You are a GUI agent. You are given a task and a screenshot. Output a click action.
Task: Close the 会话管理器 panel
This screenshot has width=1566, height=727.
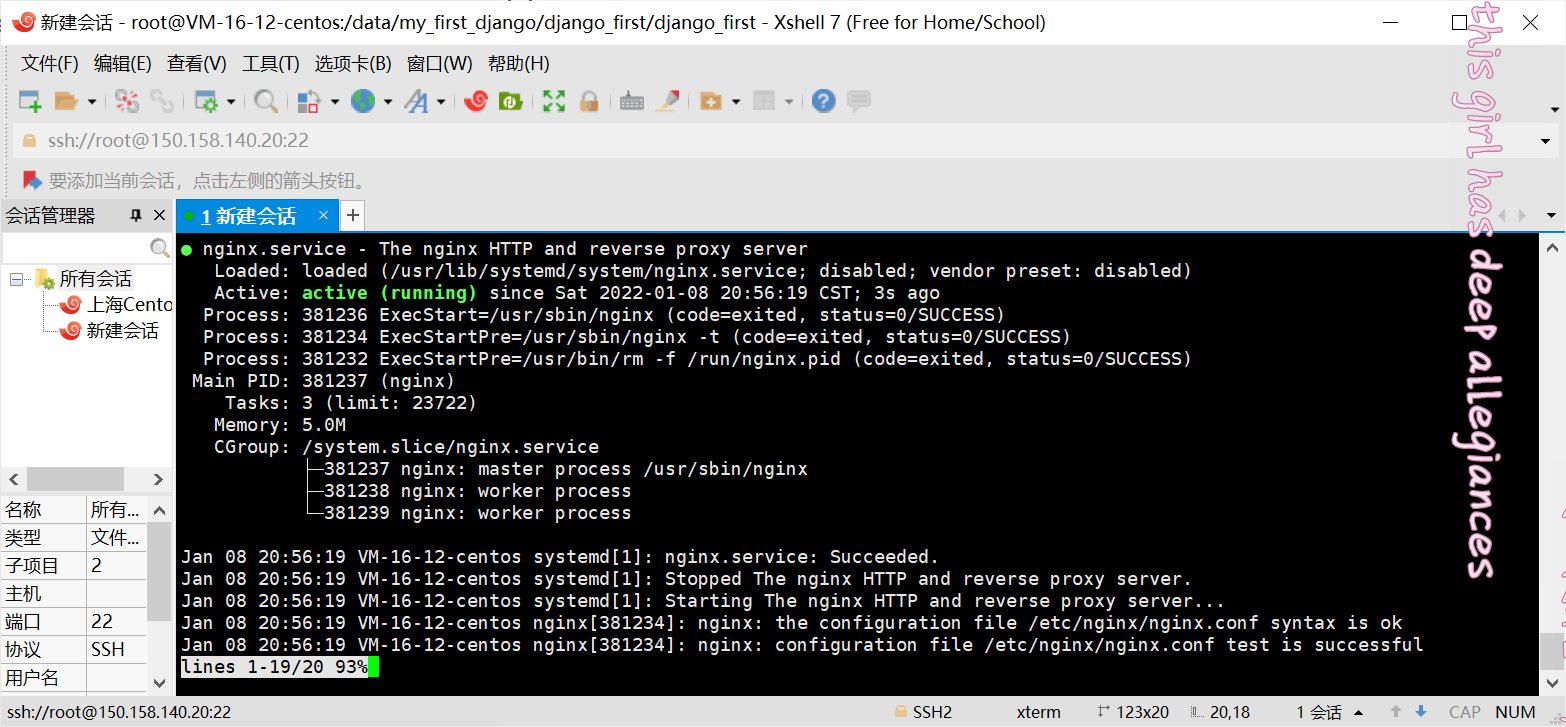[x=159, y=216]
